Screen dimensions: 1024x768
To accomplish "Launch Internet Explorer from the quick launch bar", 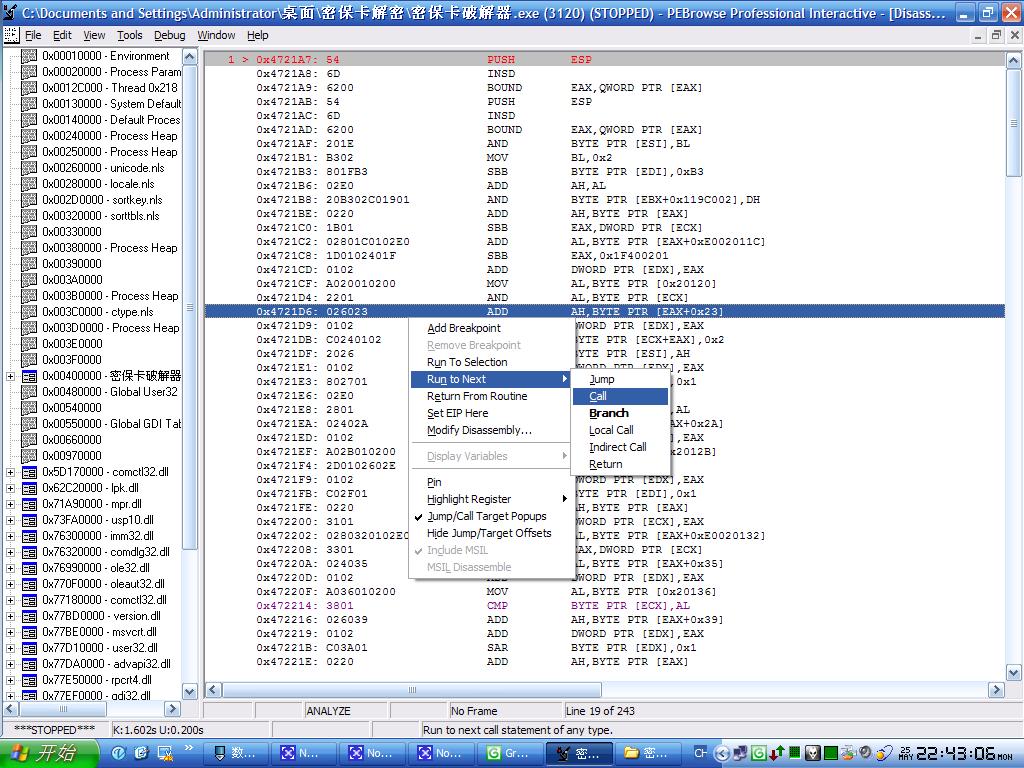I will click(x=119, y=753).
